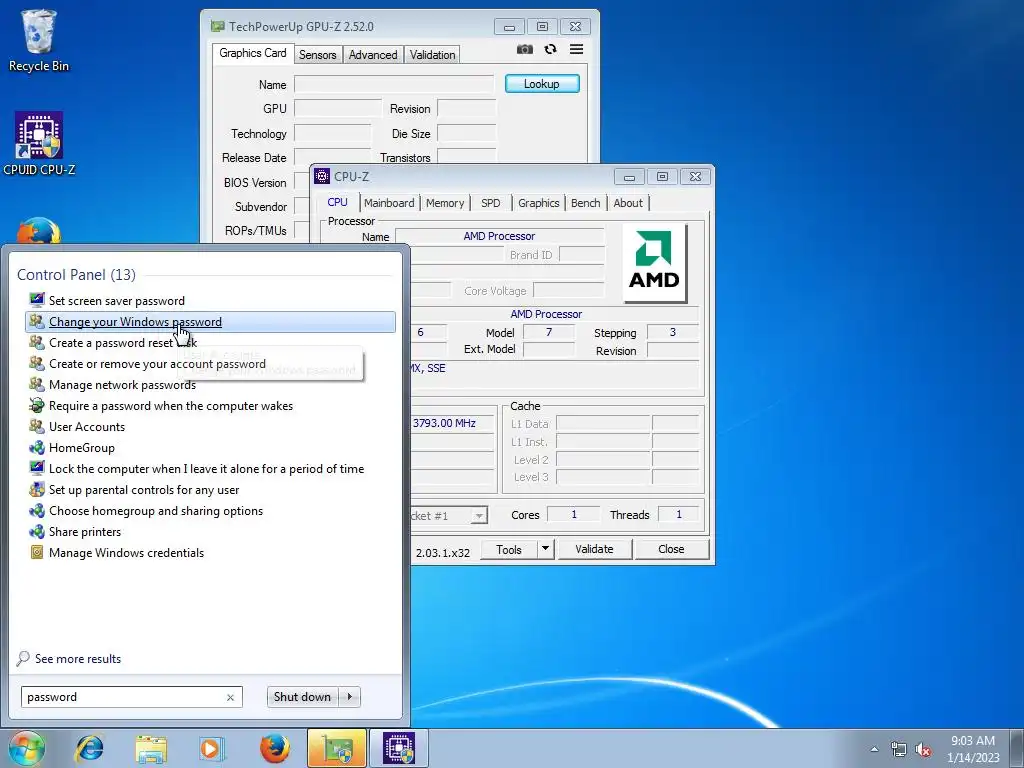Image resolution: width=1024 pixels, height=768 pixels.
Task: Switch to CPU-Z Mainboard tab
Action: pyautogui.click(x=389, y=203)
